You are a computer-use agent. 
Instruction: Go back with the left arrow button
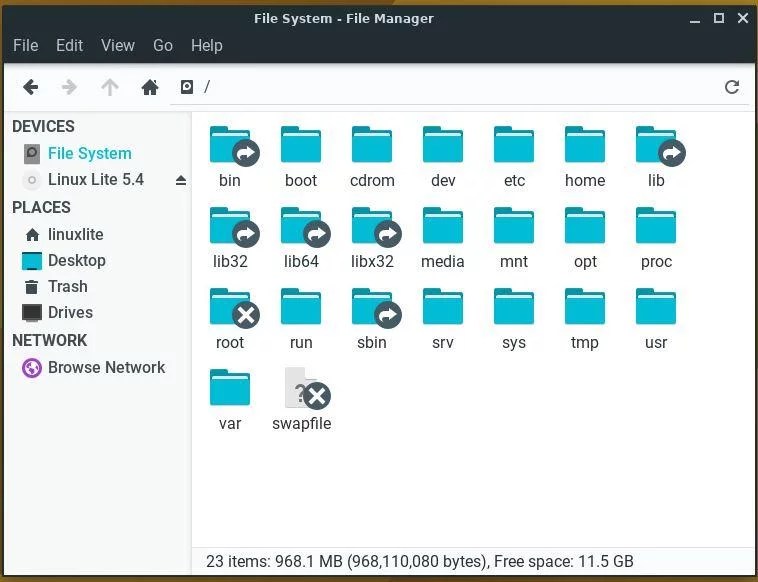(x=30, y=87)
